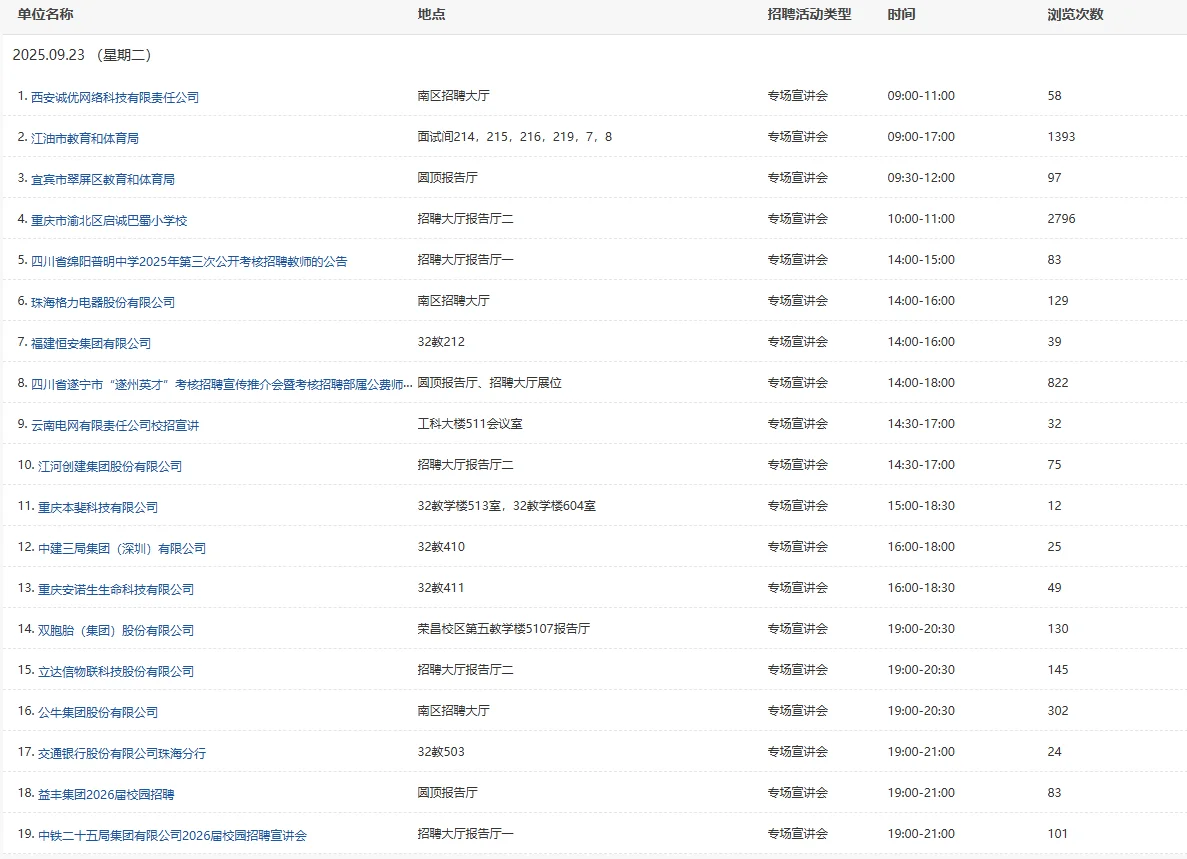Screen dimensions: 1187x859
Task: Select time 15:00-18:30
Action: tap(921, 506)
